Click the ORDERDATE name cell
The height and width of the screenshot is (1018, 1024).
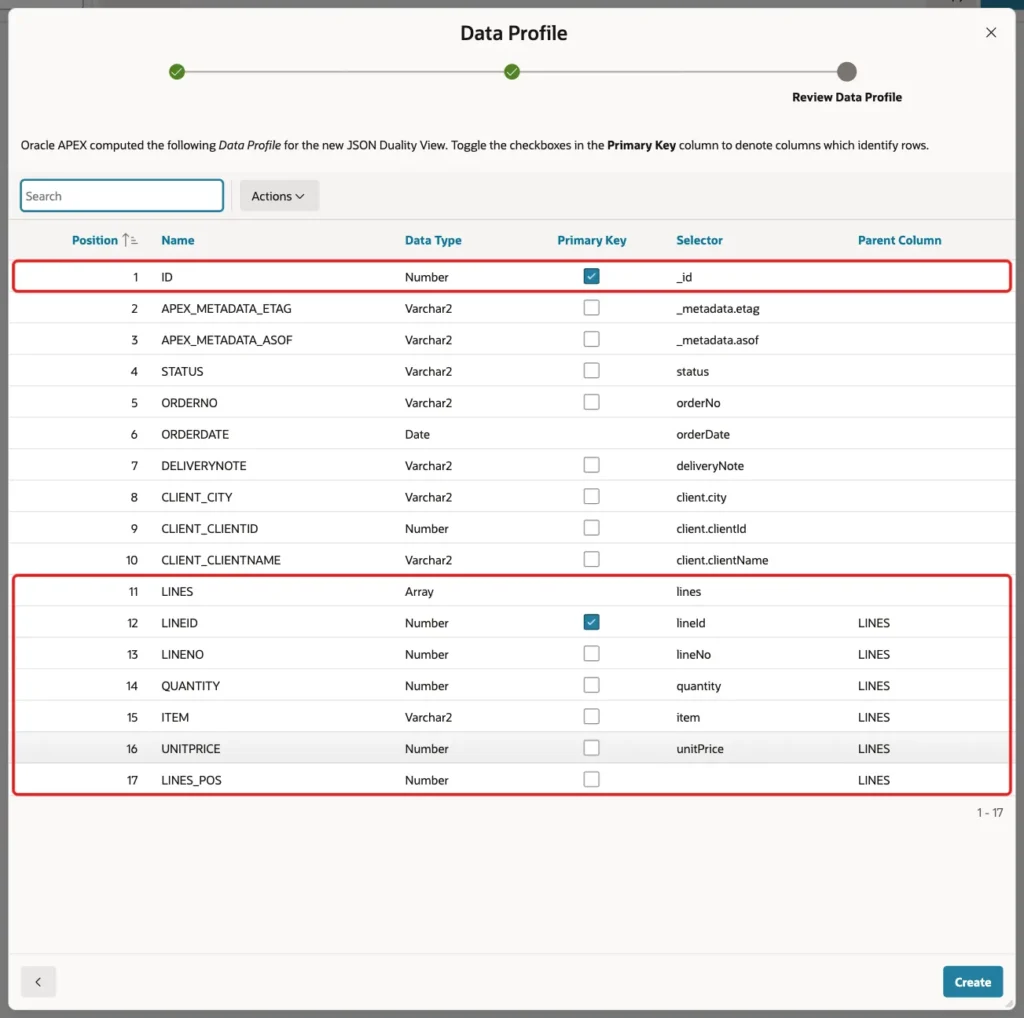coord(195,434)
